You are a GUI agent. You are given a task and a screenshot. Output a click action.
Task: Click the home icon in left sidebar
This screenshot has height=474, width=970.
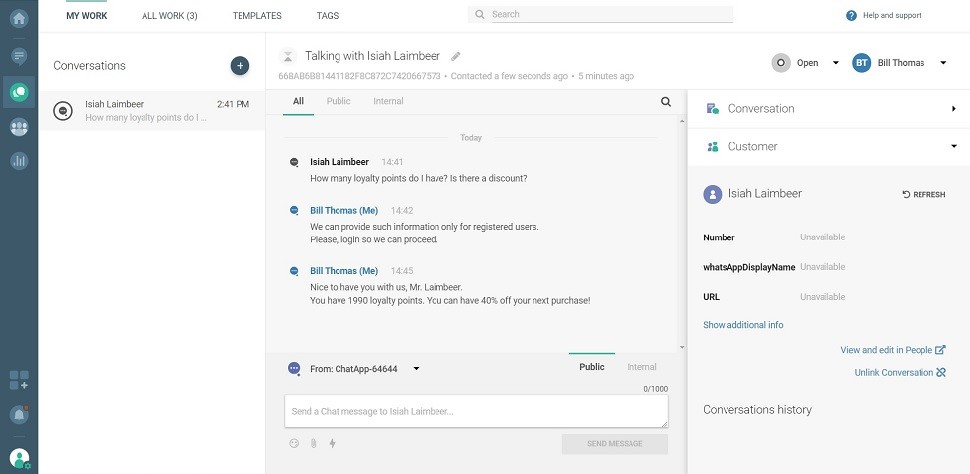19,18
